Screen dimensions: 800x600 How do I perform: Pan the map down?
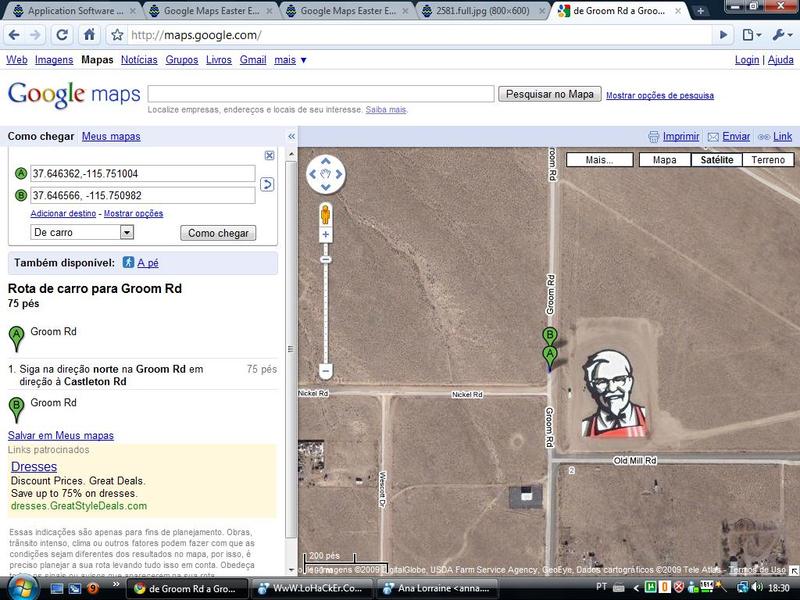pos(326,187)
